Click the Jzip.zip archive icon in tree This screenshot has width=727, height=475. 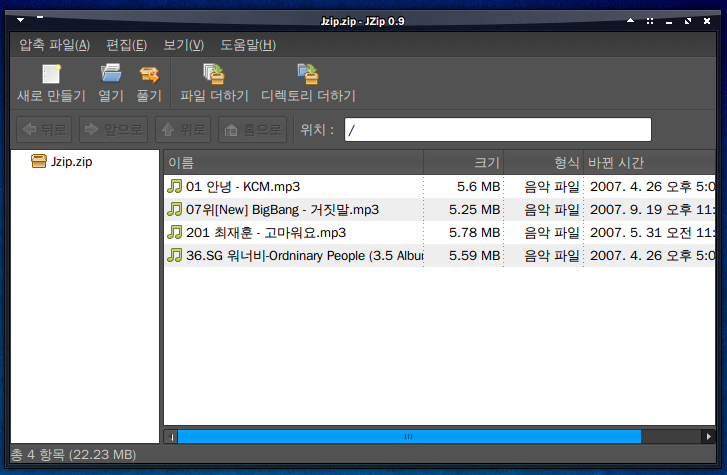tap(38, 161)
